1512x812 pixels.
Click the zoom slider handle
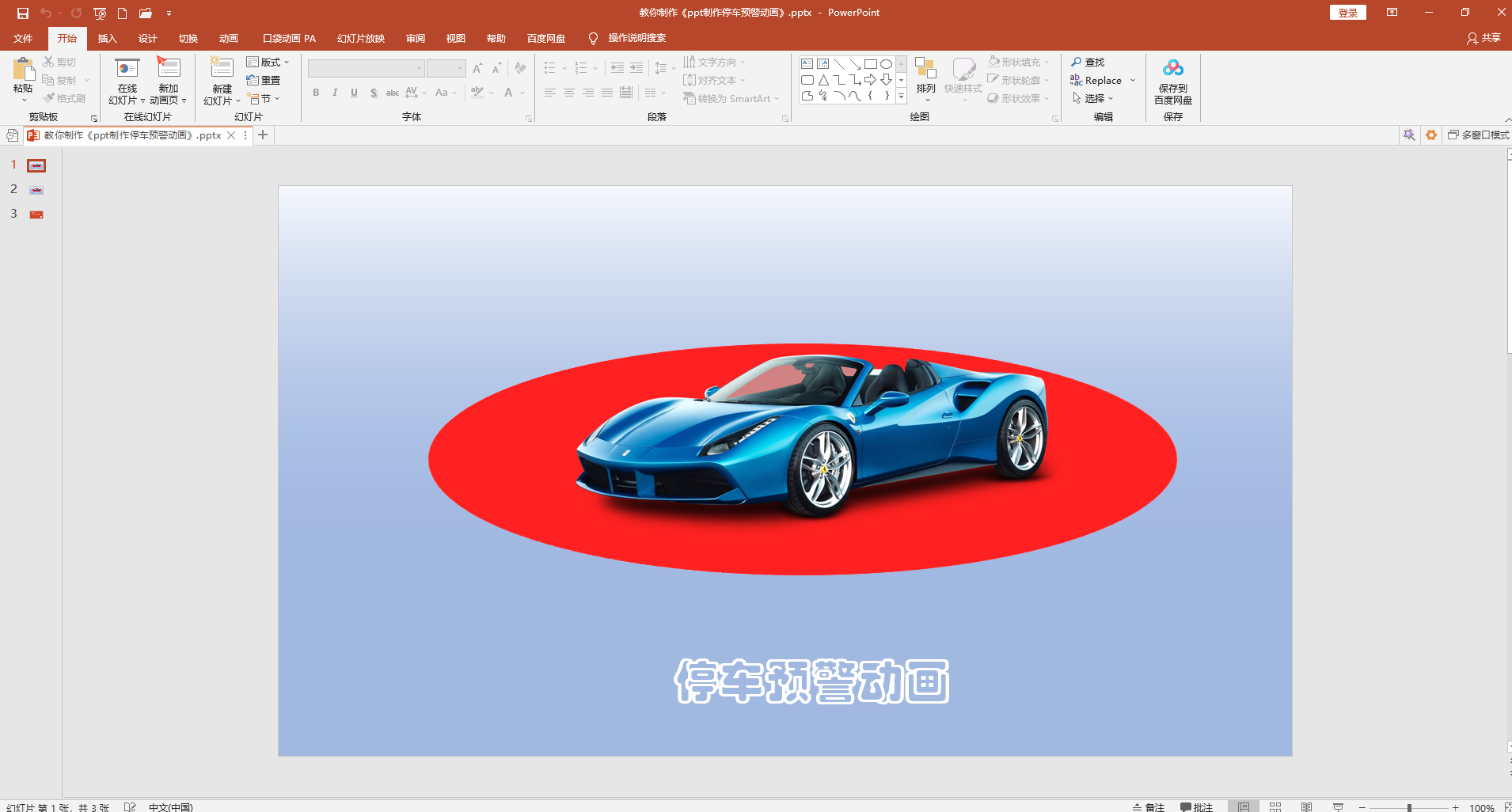[x=1409, y=807]
